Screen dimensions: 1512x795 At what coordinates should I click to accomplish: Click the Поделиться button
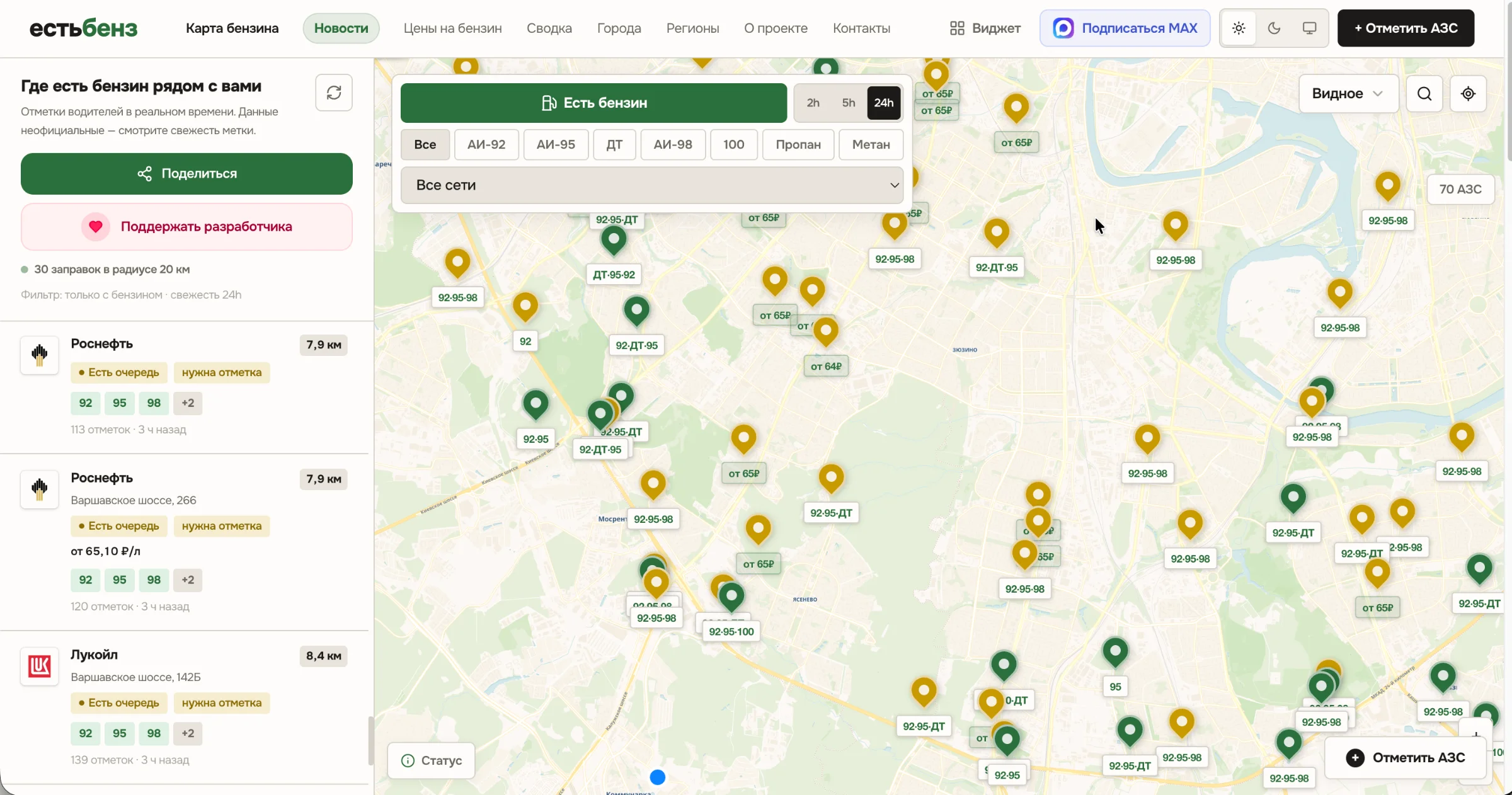tap(186, 174)
